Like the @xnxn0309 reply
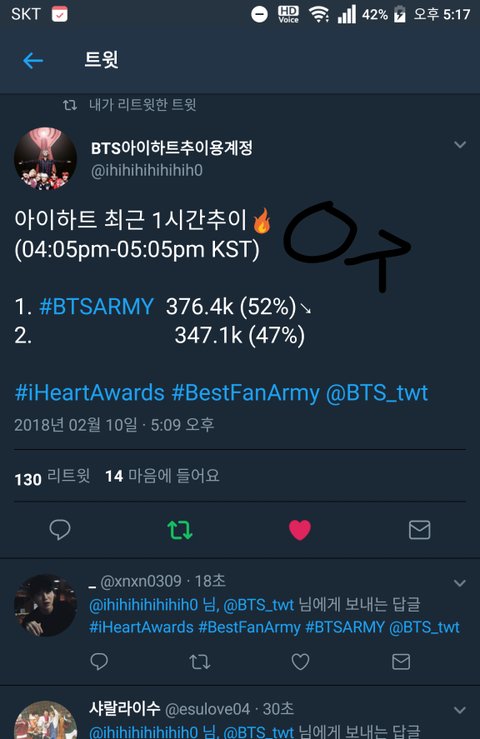 pos(300,662)
